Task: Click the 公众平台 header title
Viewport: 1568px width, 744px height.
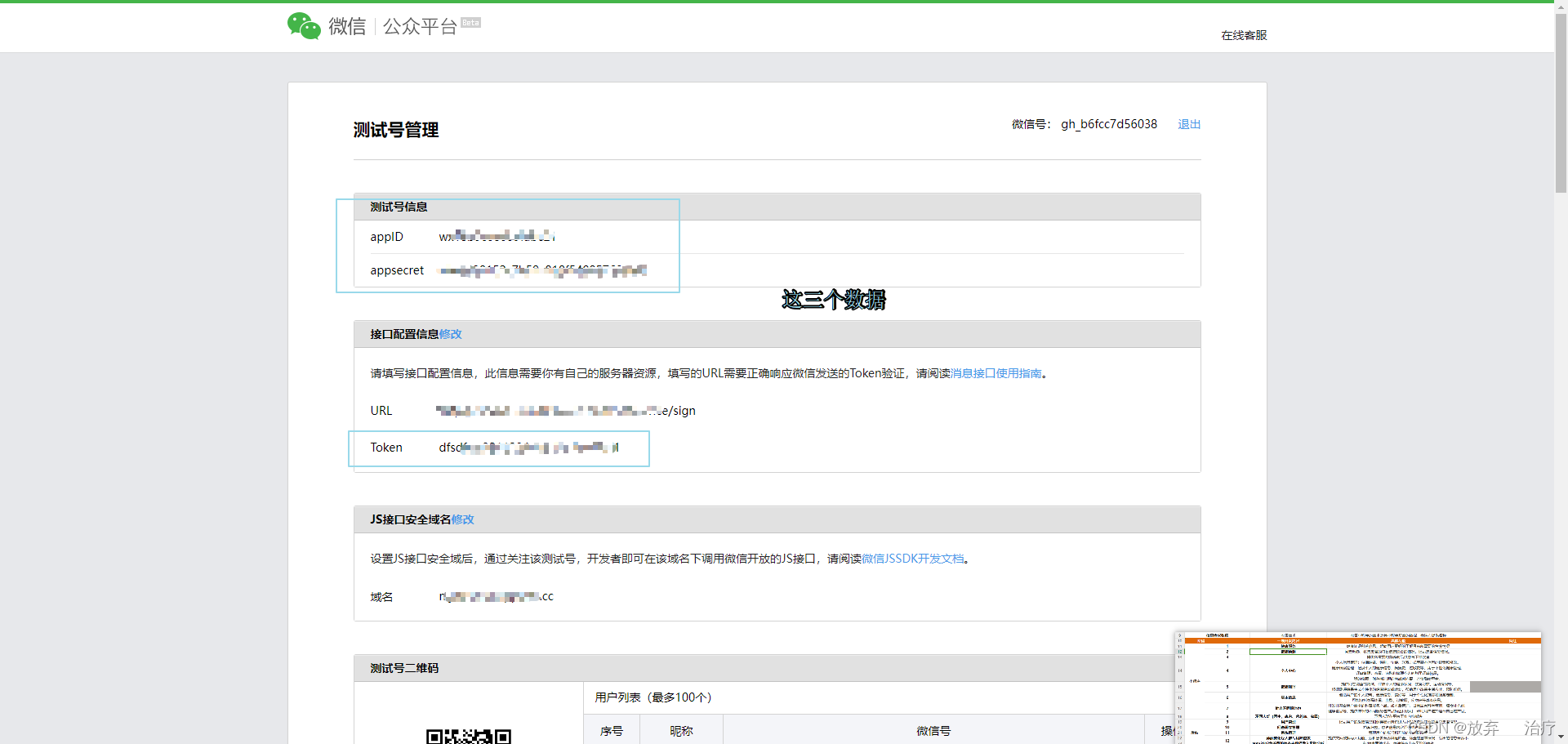Action: (418, 25)
